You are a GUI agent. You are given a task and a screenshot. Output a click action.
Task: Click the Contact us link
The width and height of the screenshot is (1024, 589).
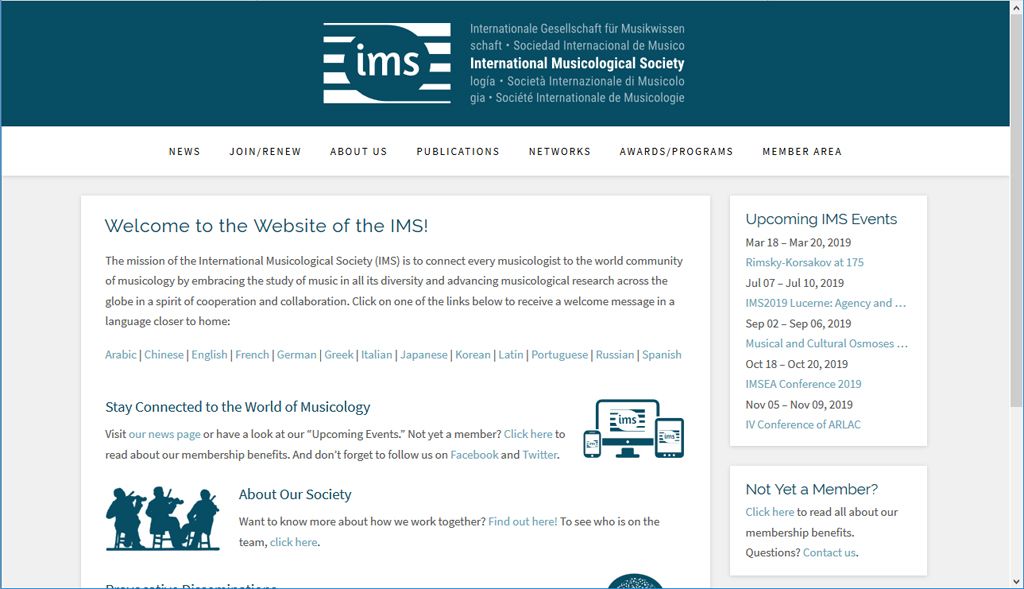pos(829,553)
